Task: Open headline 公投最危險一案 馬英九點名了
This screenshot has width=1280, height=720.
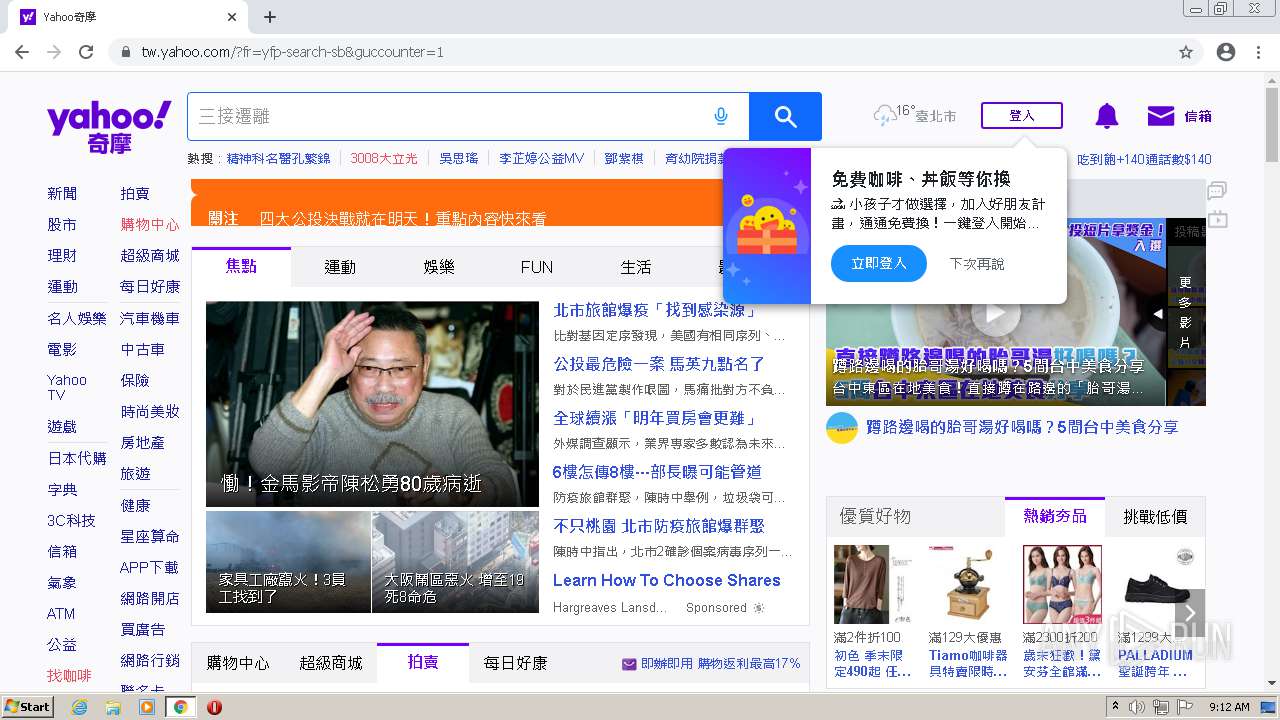Action: tap(659, 364)
